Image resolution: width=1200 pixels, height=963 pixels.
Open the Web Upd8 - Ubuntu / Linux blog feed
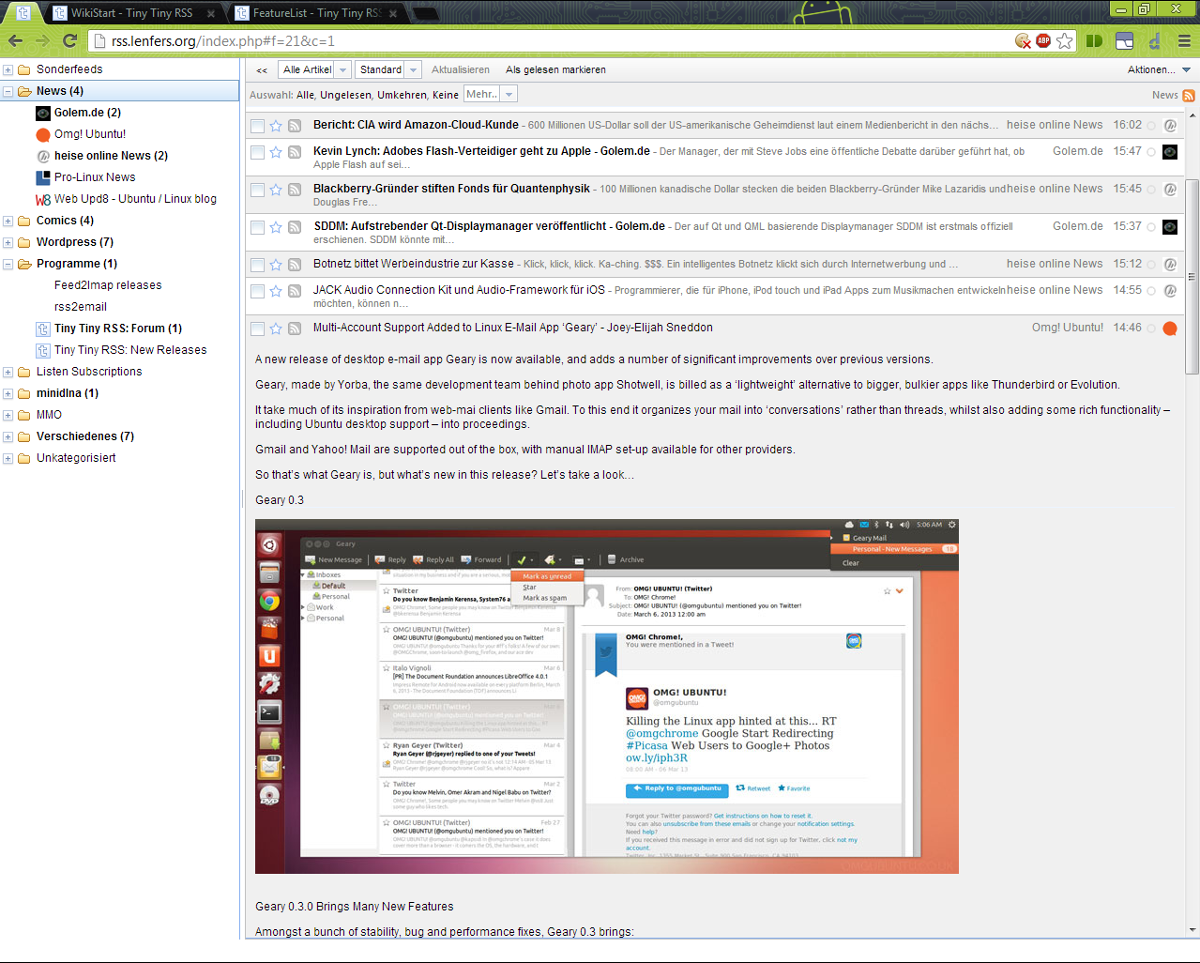[135, 199]
